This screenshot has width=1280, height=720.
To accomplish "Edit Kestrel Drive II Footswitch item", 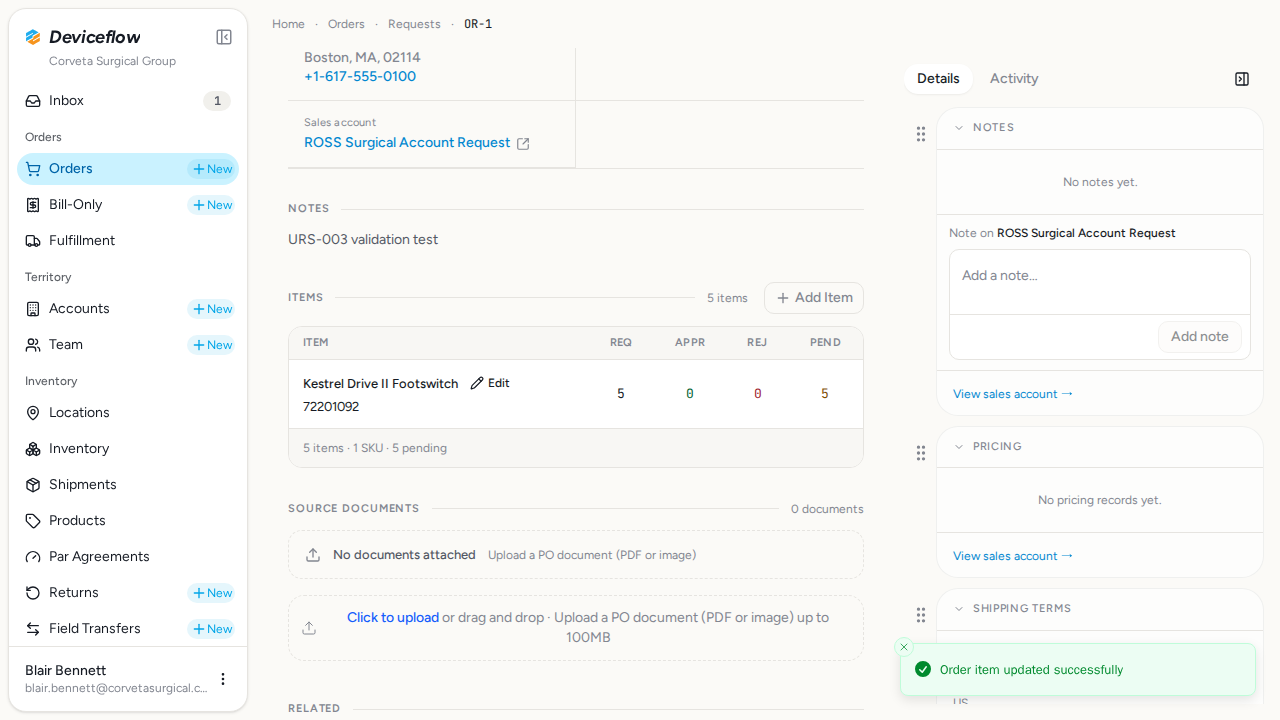I will 490,383.
